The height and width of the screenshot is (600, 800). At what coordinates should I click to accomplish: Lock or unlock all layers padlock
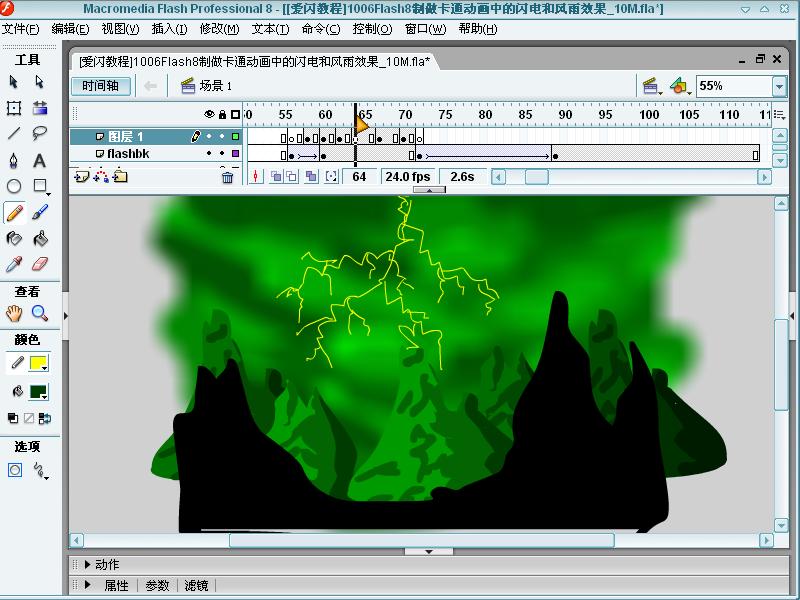click(x=222, y=114)
